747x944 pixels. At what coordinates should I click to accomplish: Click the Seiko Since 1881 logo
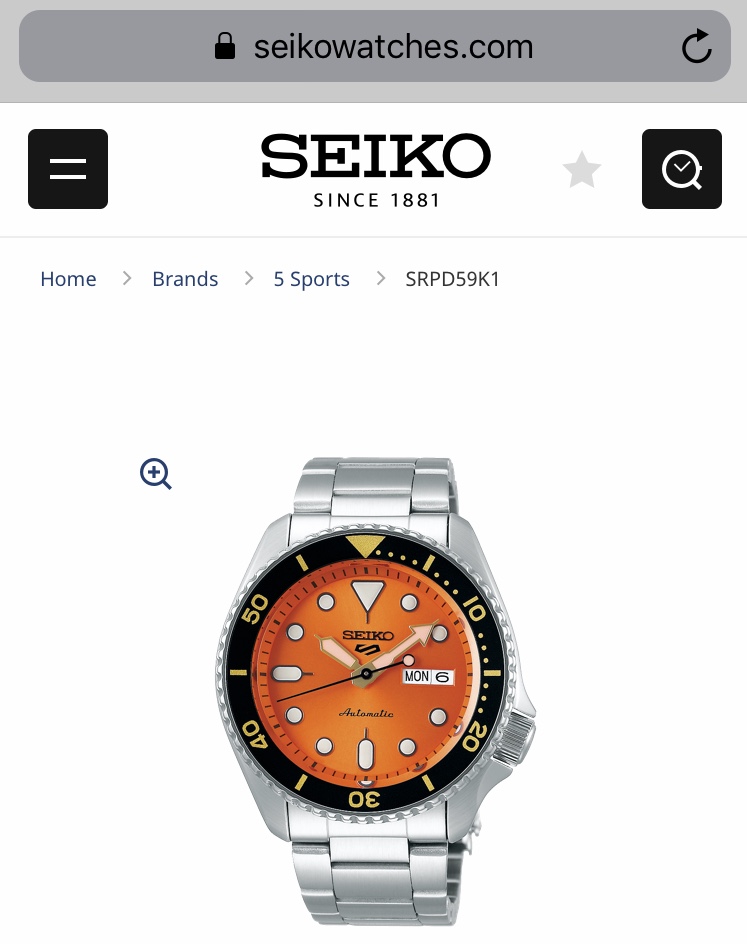[x=376, y=170]
